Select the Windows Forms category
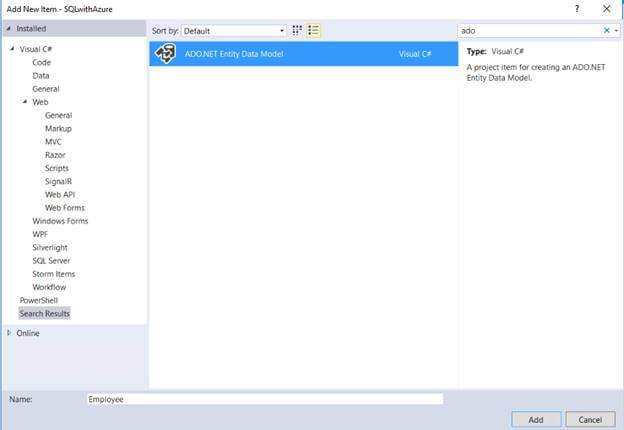The height and width of the screenshot is (430, 624). [60, 221]
